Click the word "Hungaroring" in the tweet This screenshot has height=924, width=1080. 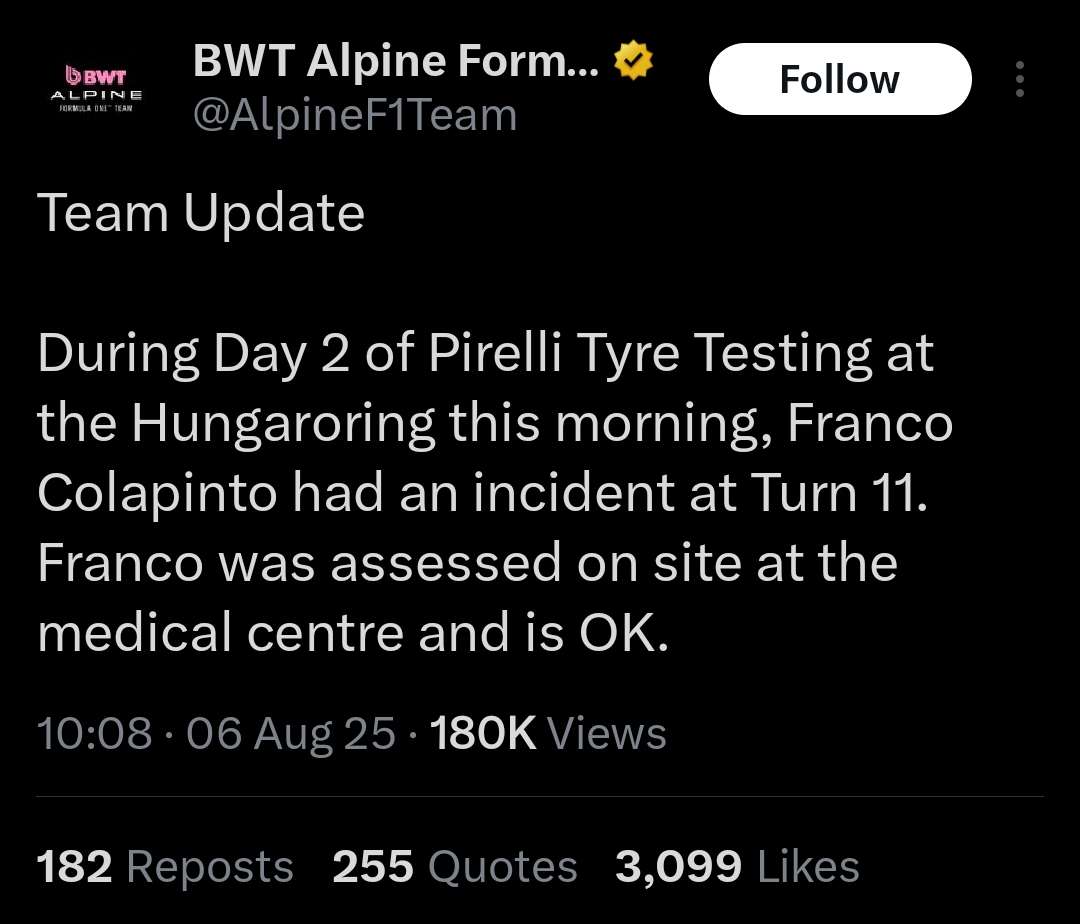click(283, 424)
